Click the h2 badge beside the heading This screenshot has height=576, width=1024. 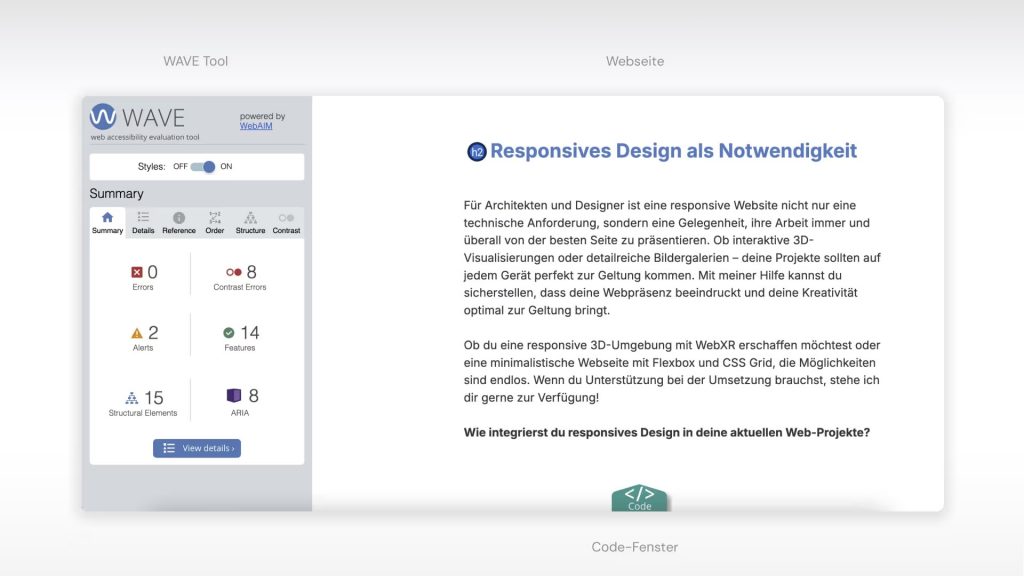477,152
